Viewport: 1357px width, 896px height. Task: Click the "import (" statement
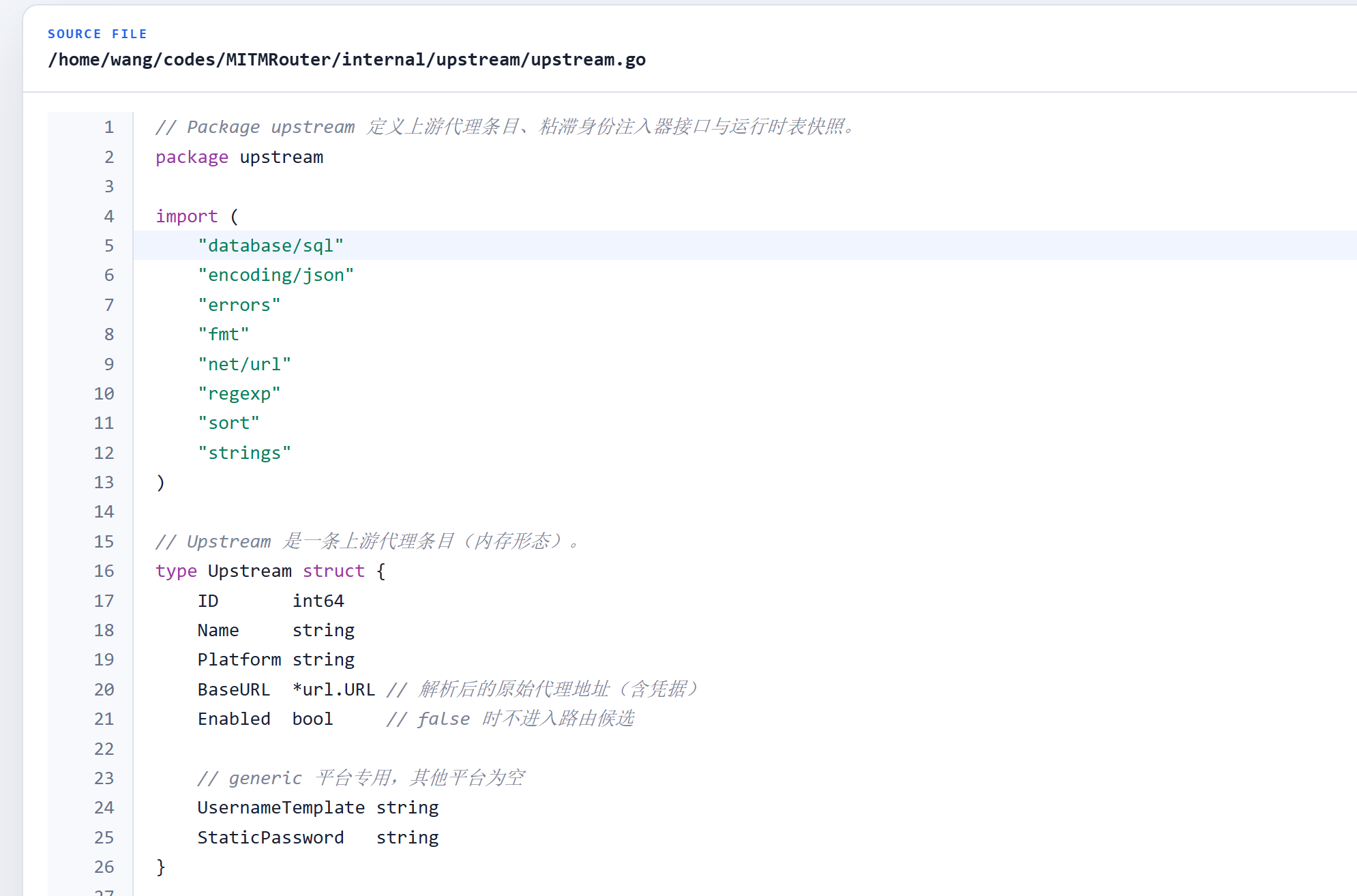click(x=197, y=216)
